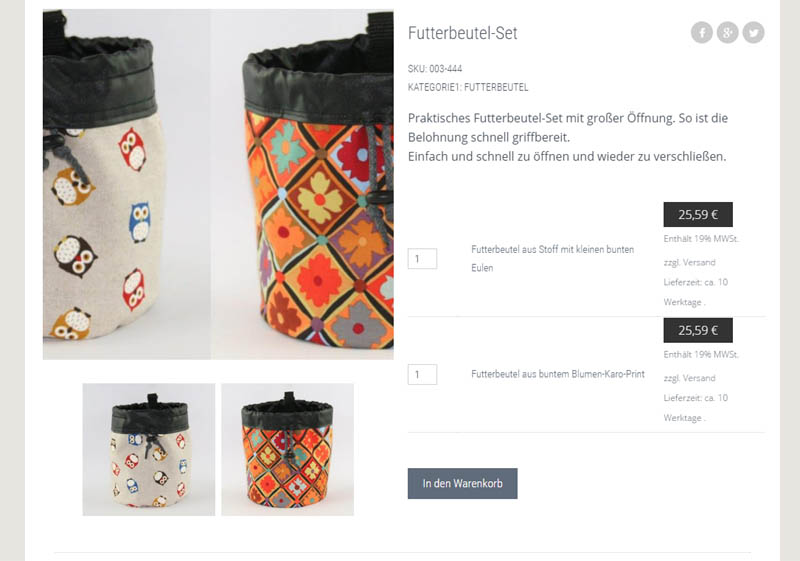This screenshot has width=800, height=561.
Task: Open zzgl. Versand link for Blumen-Karo bag
Action: point(689,378)
